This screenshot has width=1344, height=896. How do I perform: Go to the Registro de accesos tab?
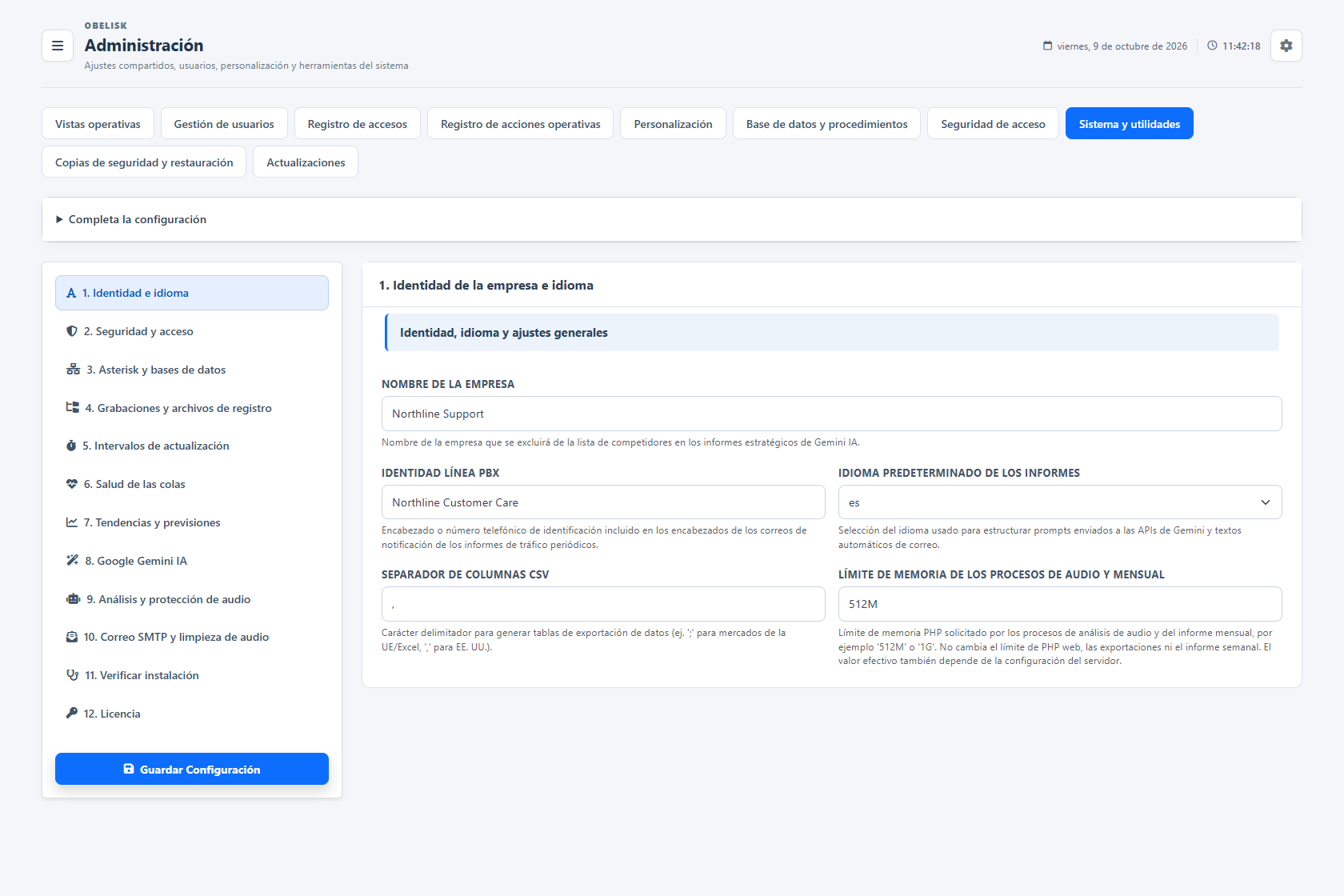click(x=358, y=124)
